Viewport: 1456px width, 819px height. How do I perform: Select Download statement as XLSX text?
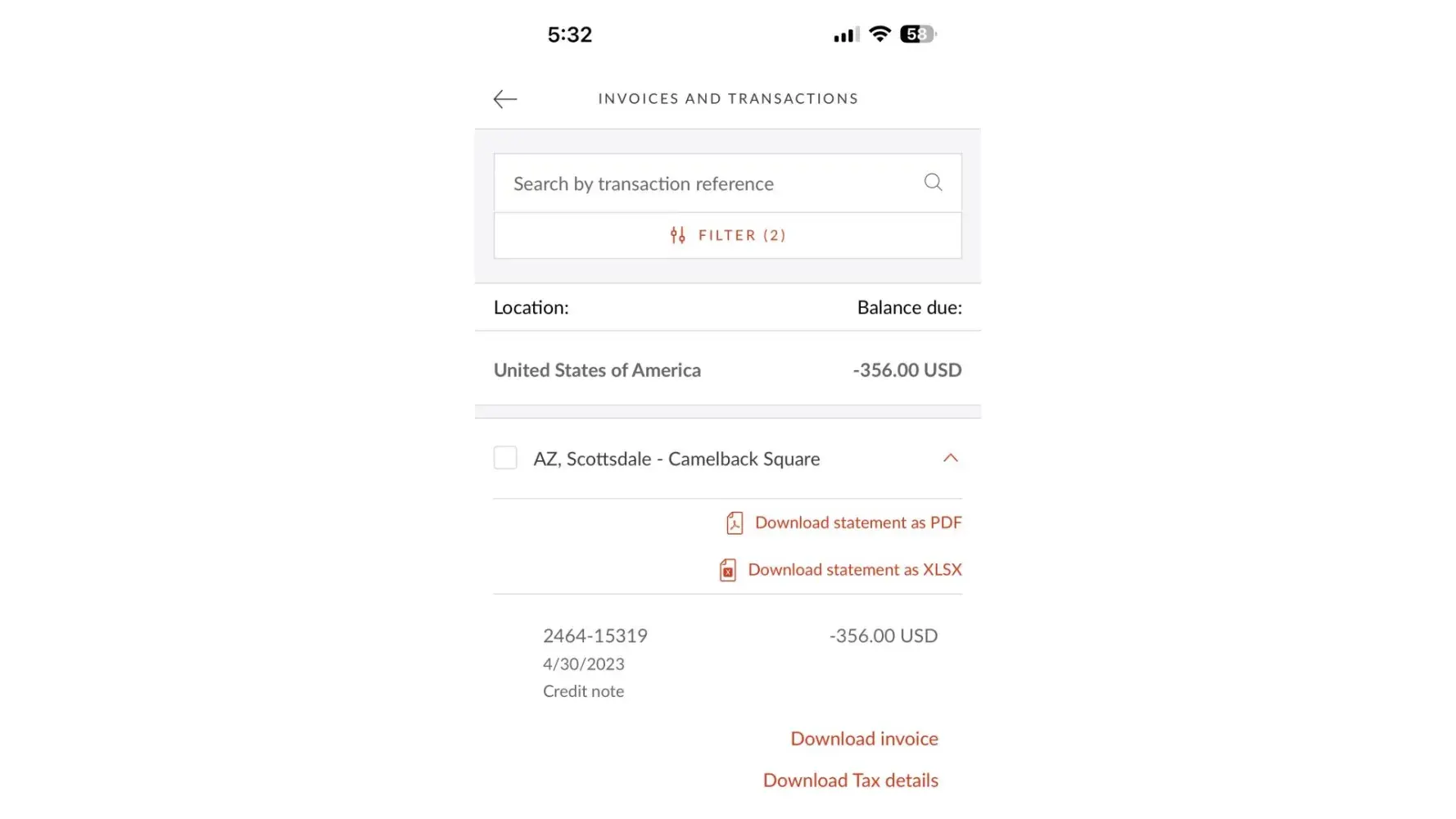[x=854, y=569]
